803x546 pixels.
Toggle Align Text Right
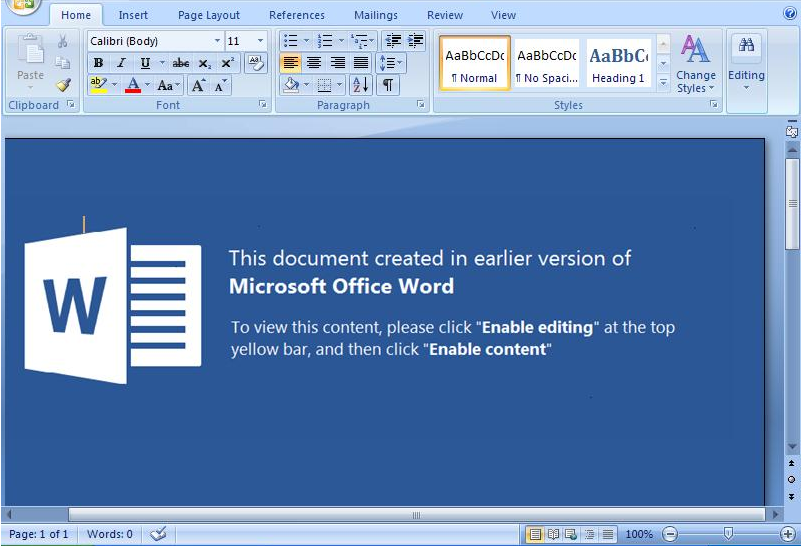(337, 63)
